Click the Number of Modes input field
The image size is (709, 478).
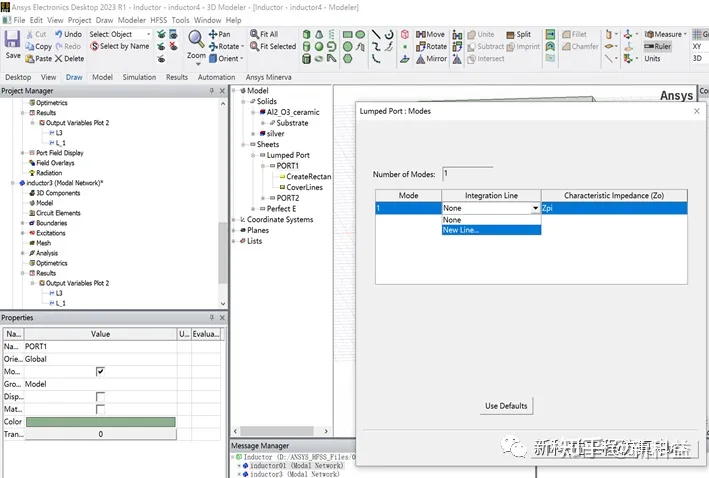click(x=468, y=174)
